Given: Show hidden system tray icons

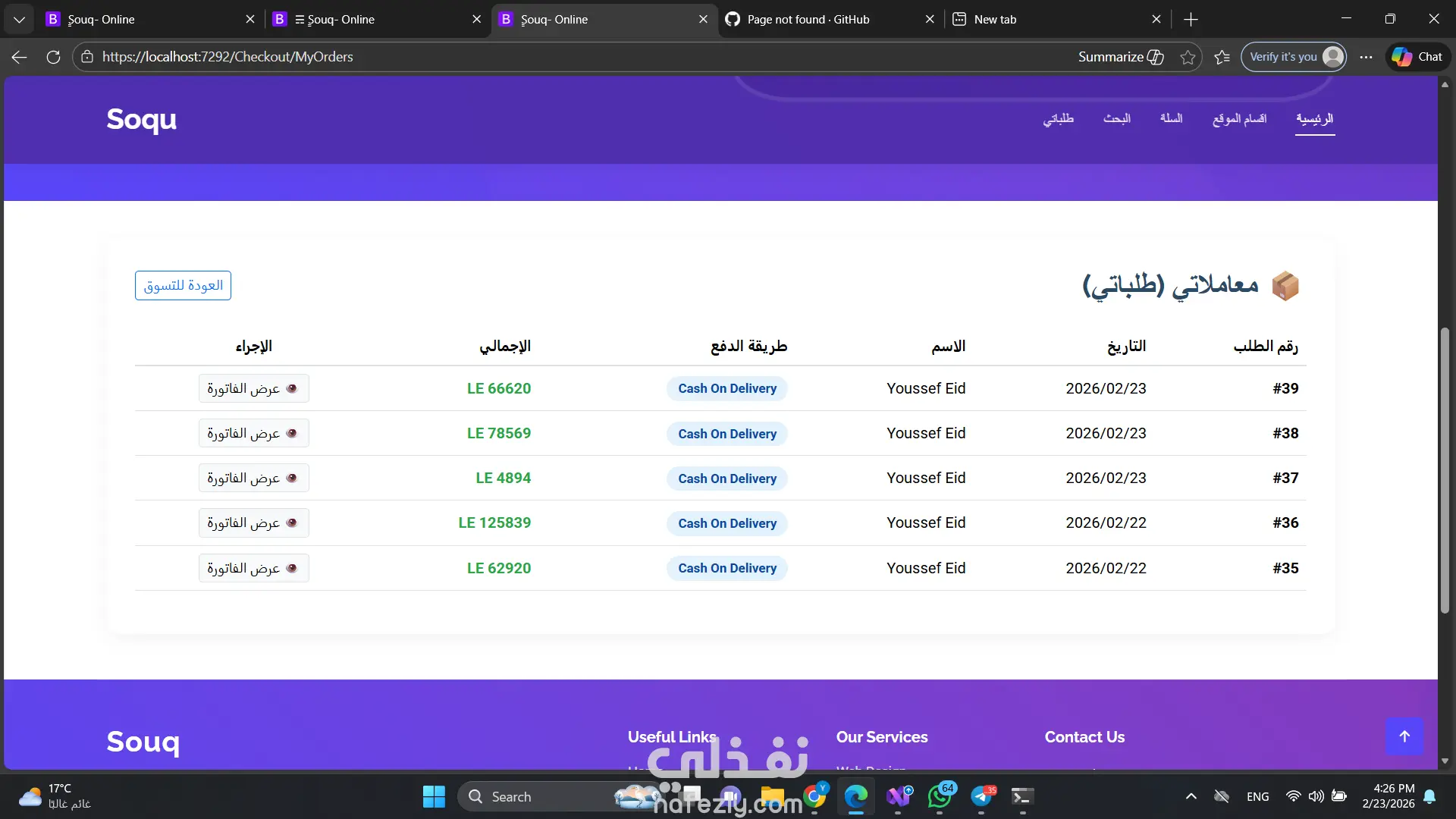Looking at the screenshot, I should tap(1191, 796).
